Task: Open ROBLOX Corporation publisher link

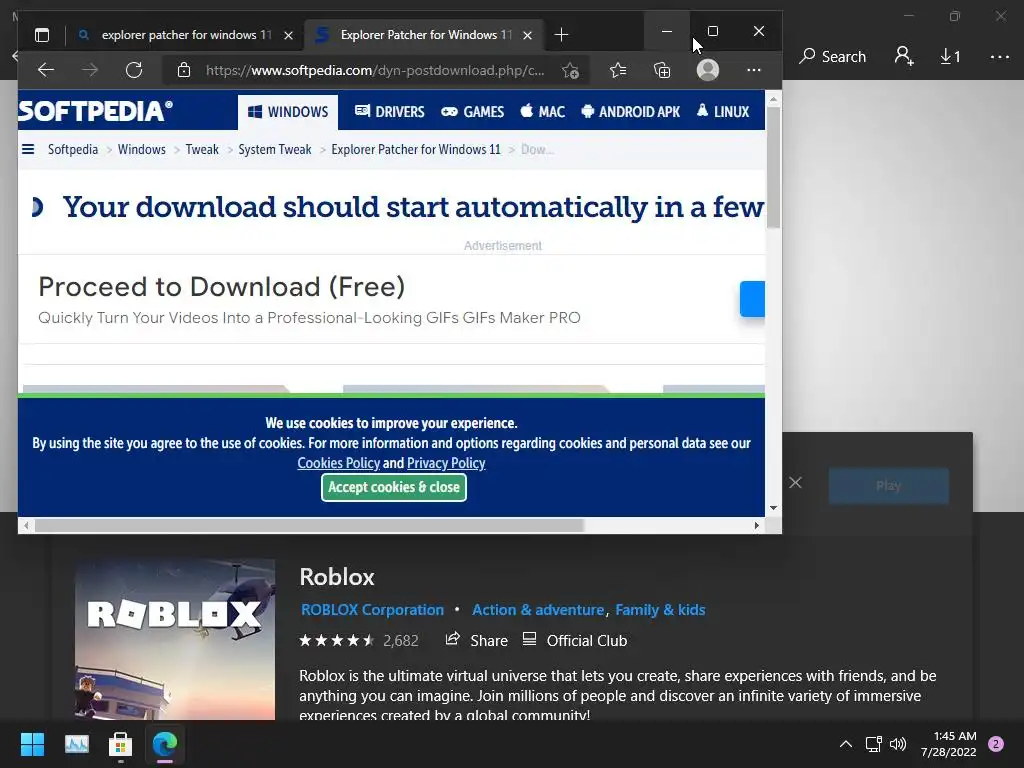Action: pyautogui.click(x=372, y=610)
